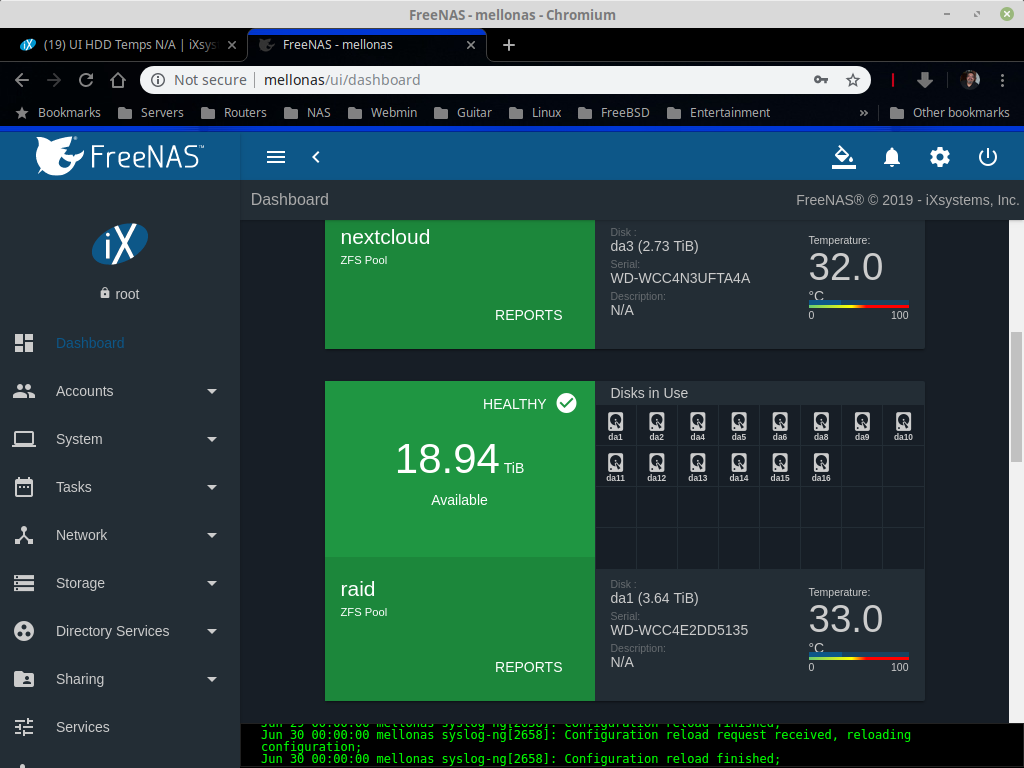Image resolution: width=1024 pixels, height=768 pixels.
Task: Click the power icon in header
Action: click(x=987, y=157)
